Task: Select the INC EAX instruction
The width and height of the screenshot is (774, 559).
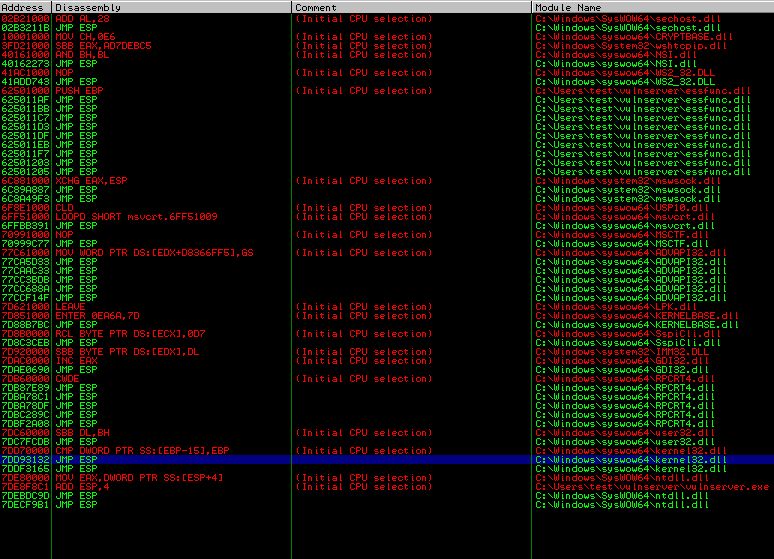Action: point(76,360)
